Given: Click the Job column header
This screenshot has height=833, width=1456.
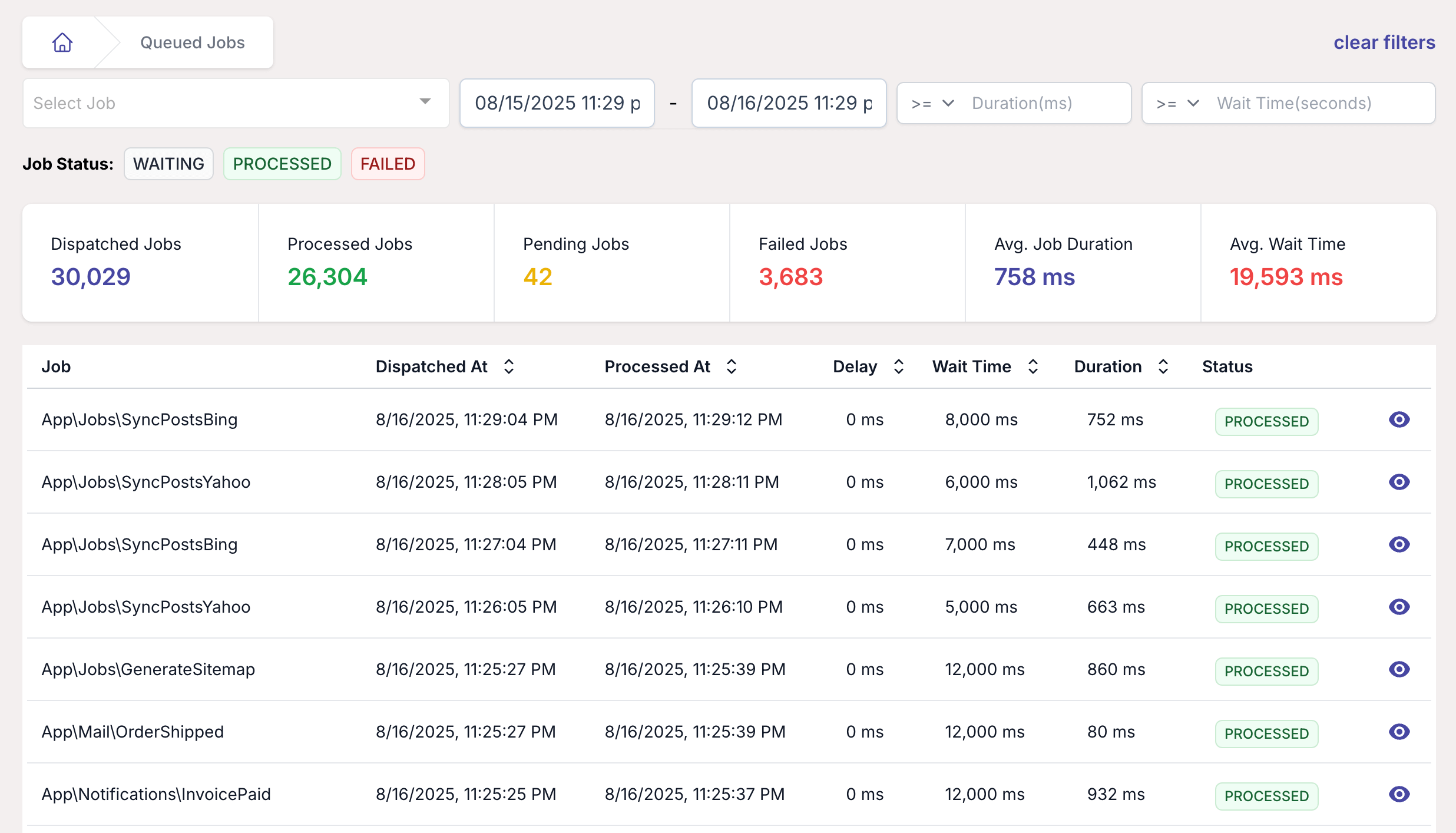Looking at the screenshot, I should (56, 366).
